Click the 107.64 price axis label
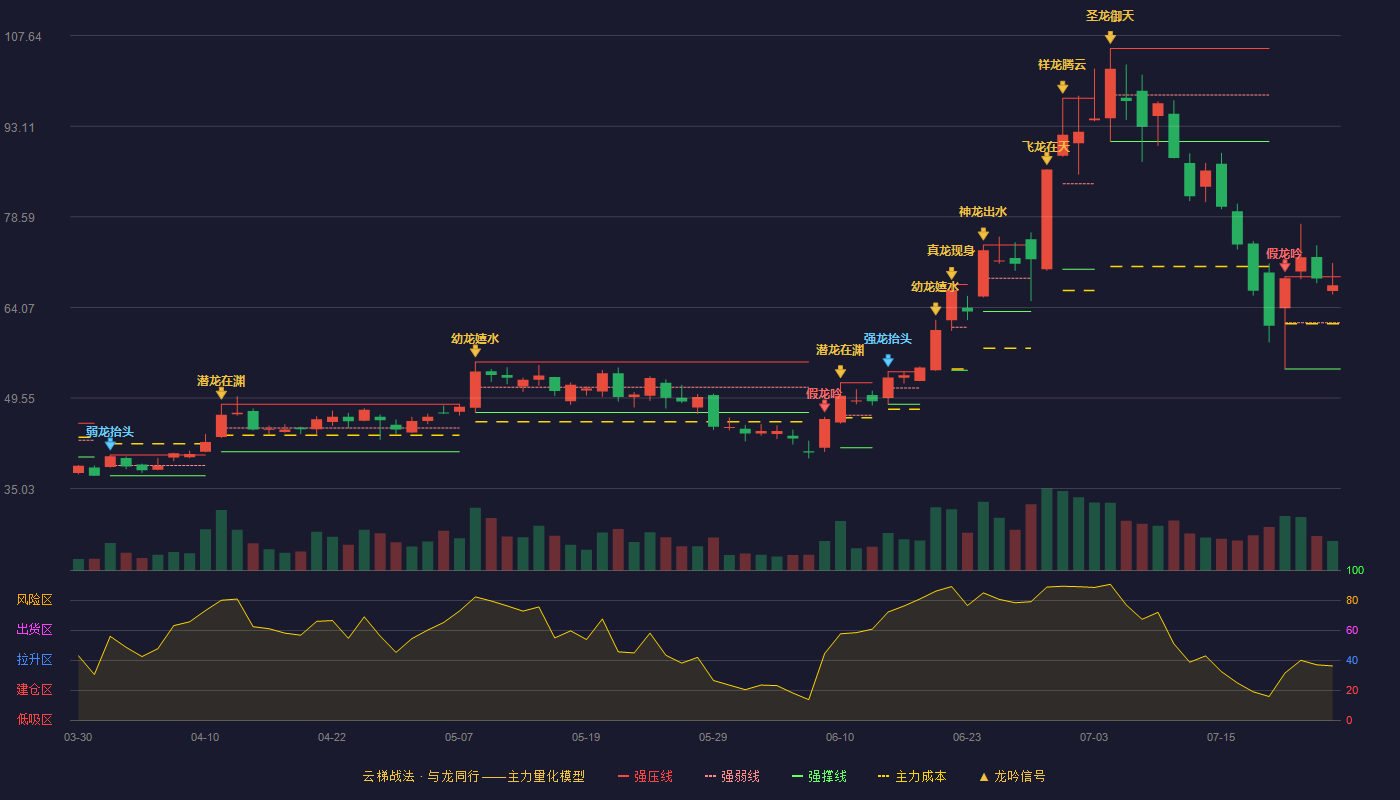This screenshot has width=1400, height=800. pyautogui.click(x=23, y=37)
